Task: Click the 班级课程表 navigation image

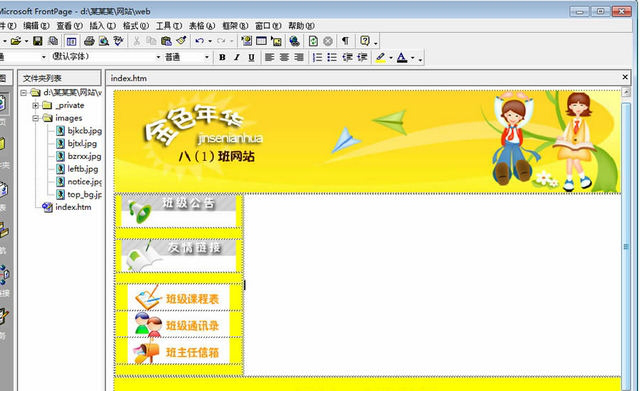Action: coord(178,298)
